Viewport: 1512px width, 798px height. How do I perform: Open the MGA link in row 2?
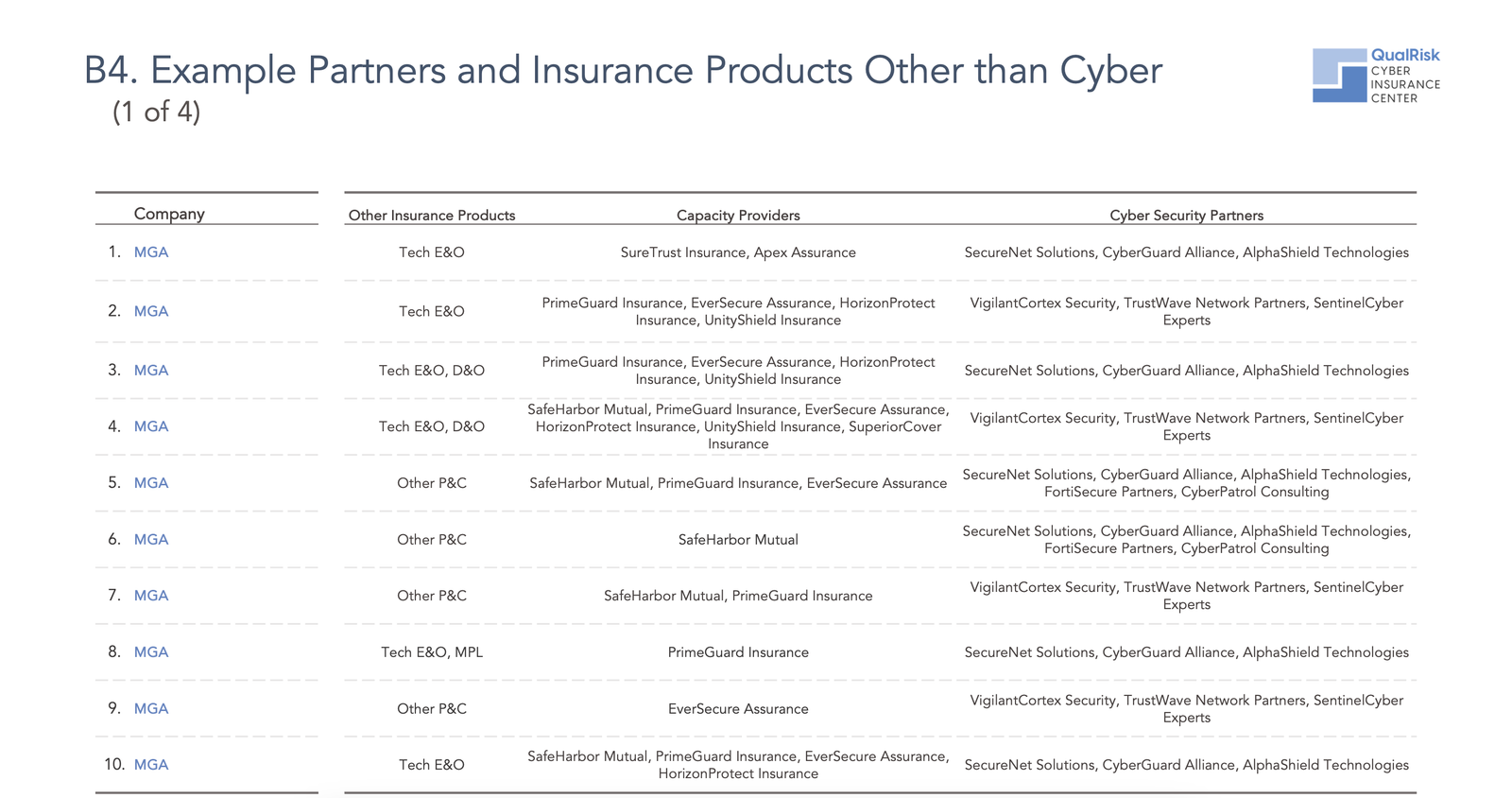pos(151,311)
